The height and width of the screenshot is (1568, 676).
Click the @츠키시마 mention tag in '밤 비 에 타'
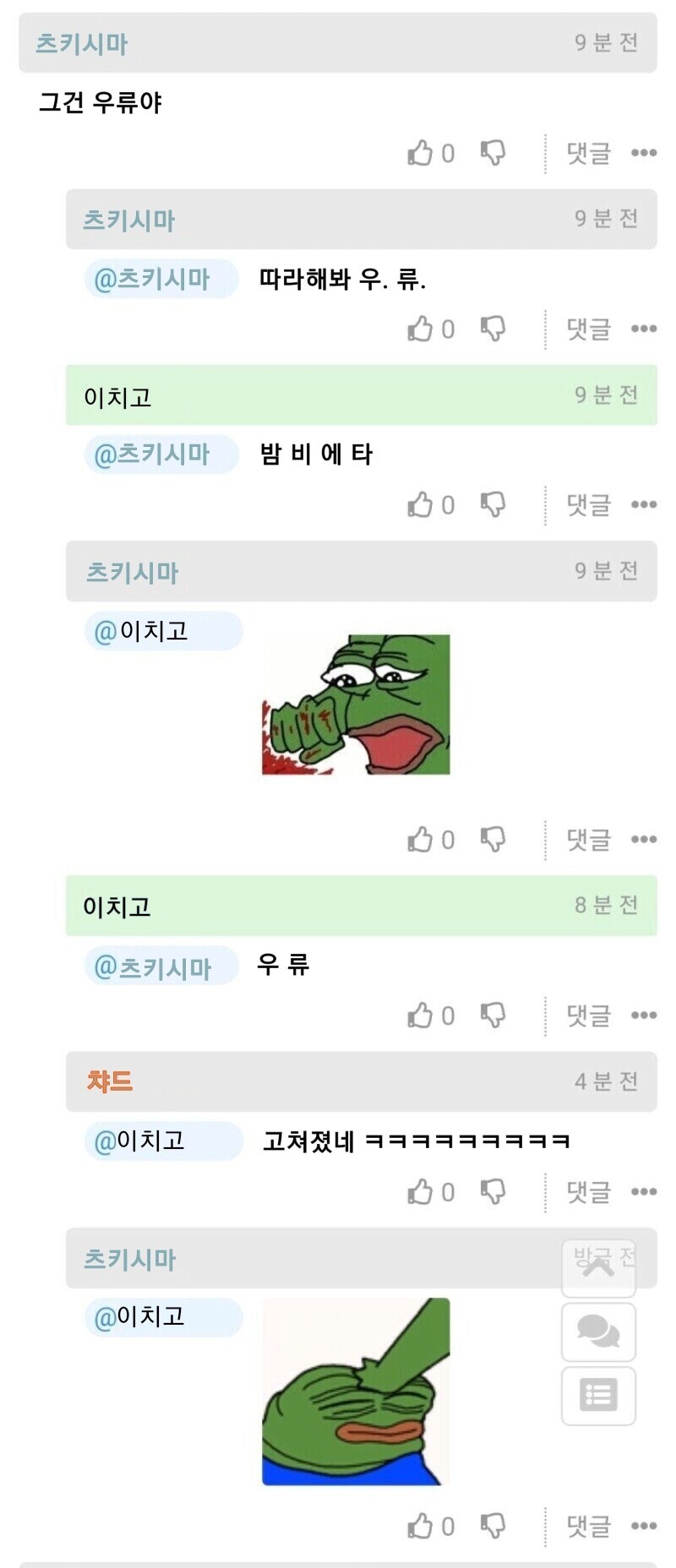tap(161, 455)
